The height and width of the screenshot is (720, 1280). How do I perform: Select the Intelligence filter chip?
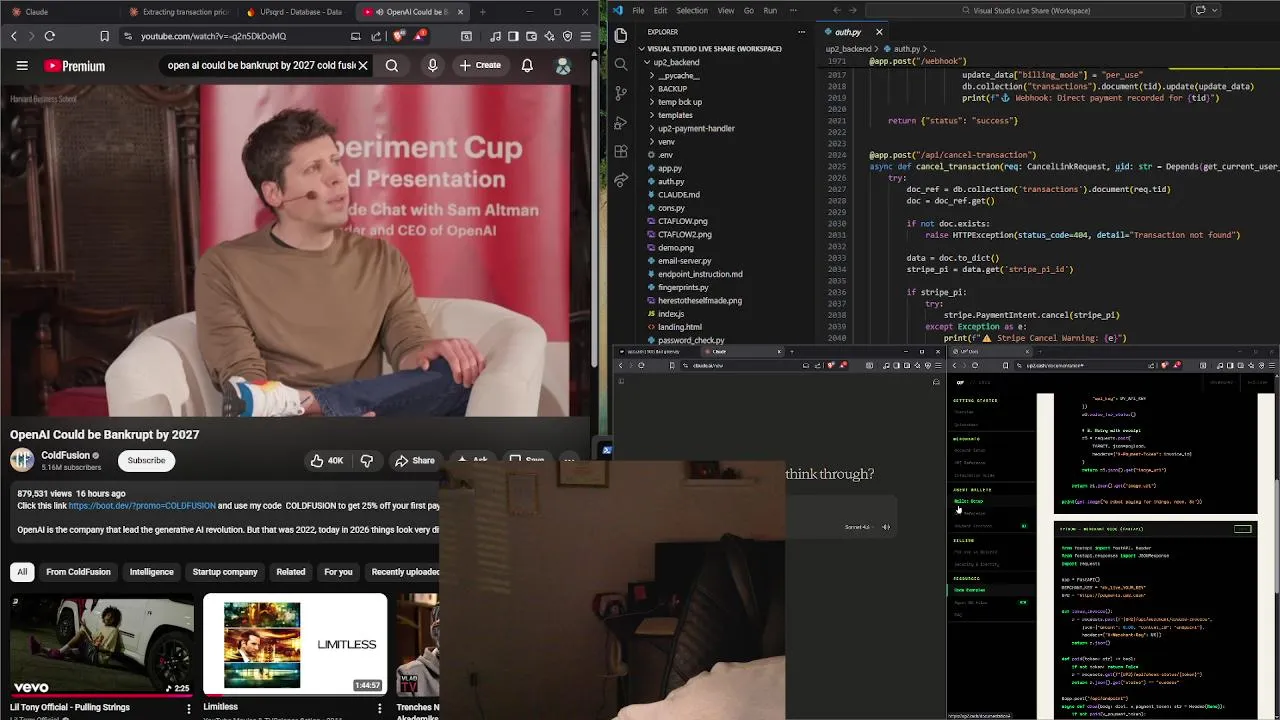151,572
